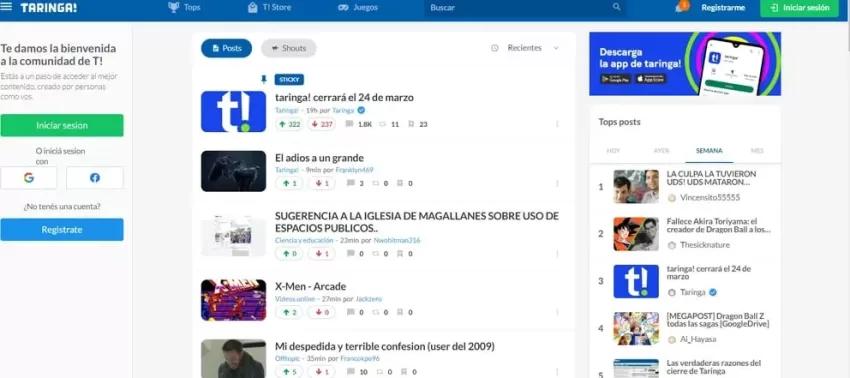Click the blue Registrate button

pos(62,230)
